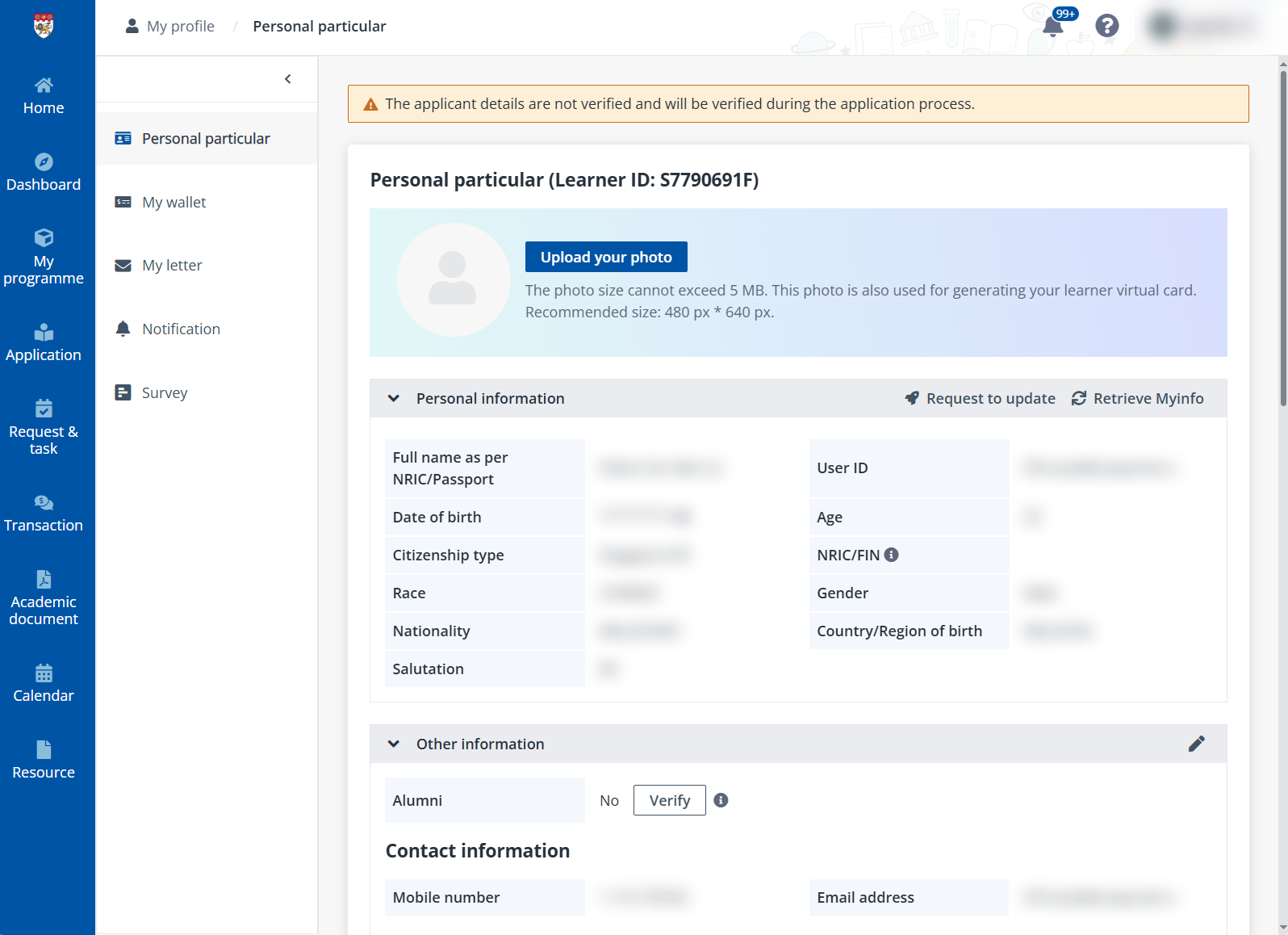
Task: Open My wallet menu item
Action: 174,202
